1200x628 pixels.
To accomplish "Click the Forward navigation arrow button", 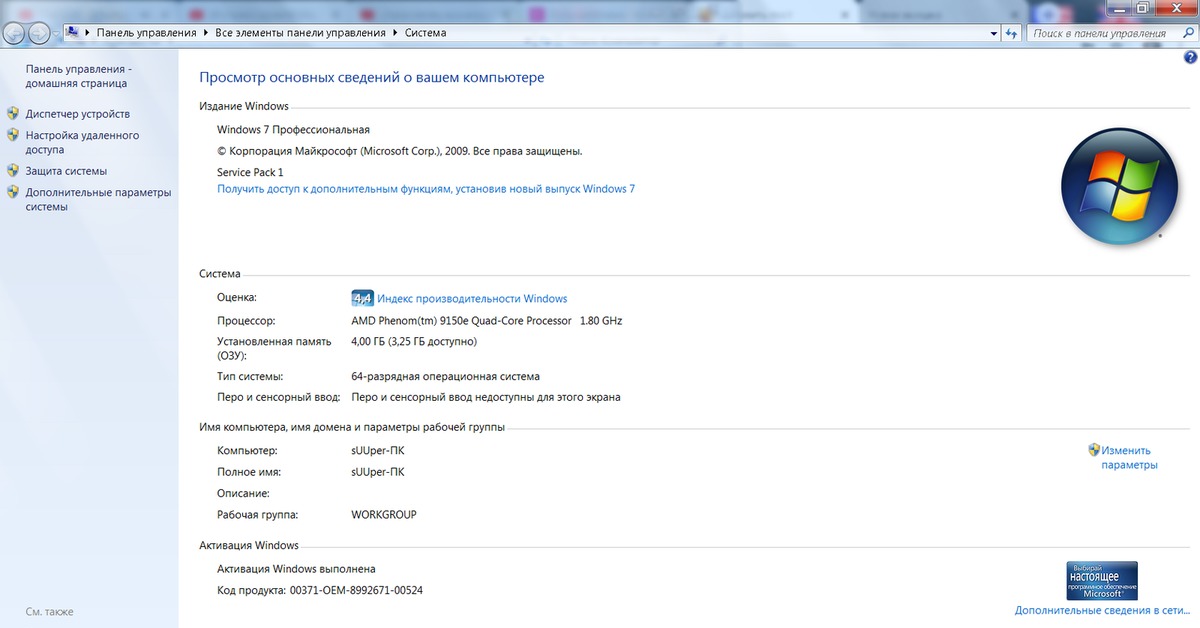I will point(40,33).
